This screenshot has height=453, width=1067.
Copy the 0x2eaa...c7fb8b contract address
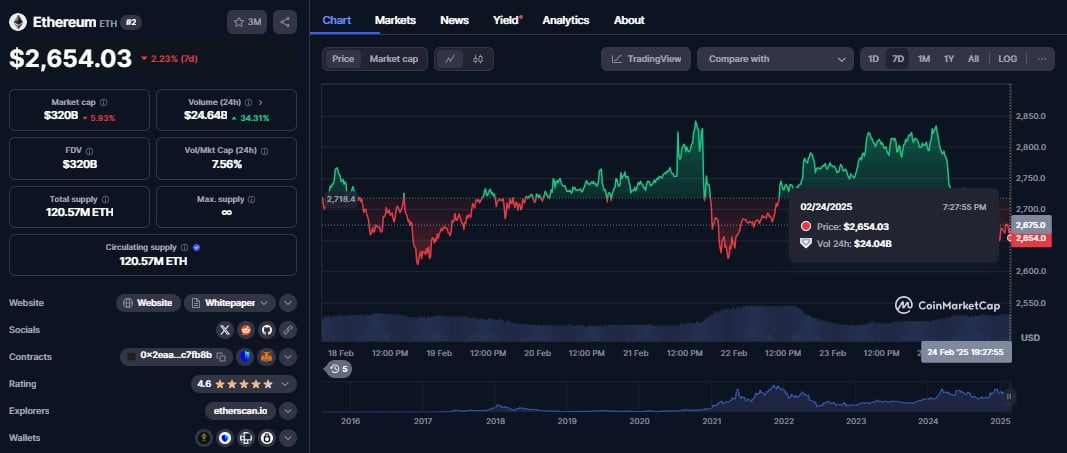click(223, 356)
